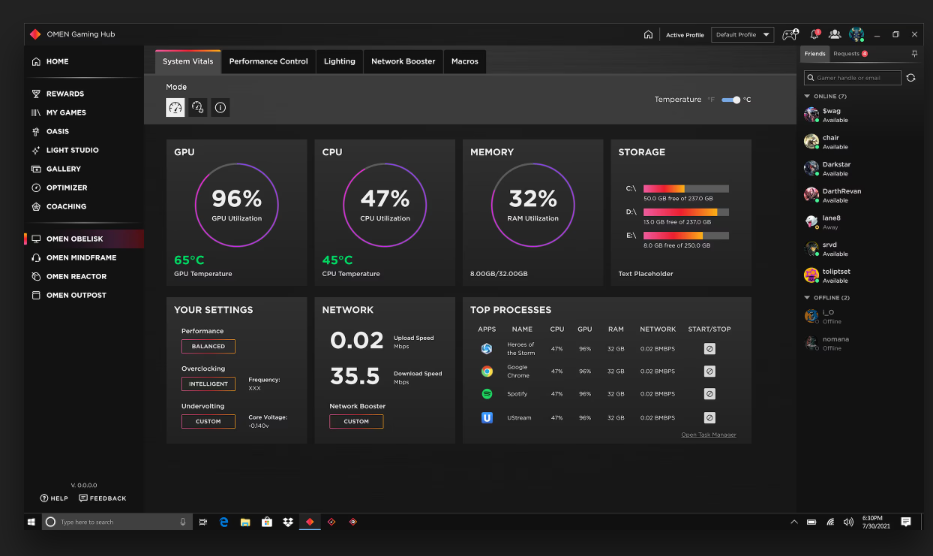Switch to the Performance Control tab
This screenshot has width=933, height=556.
[x=268, y=61]
